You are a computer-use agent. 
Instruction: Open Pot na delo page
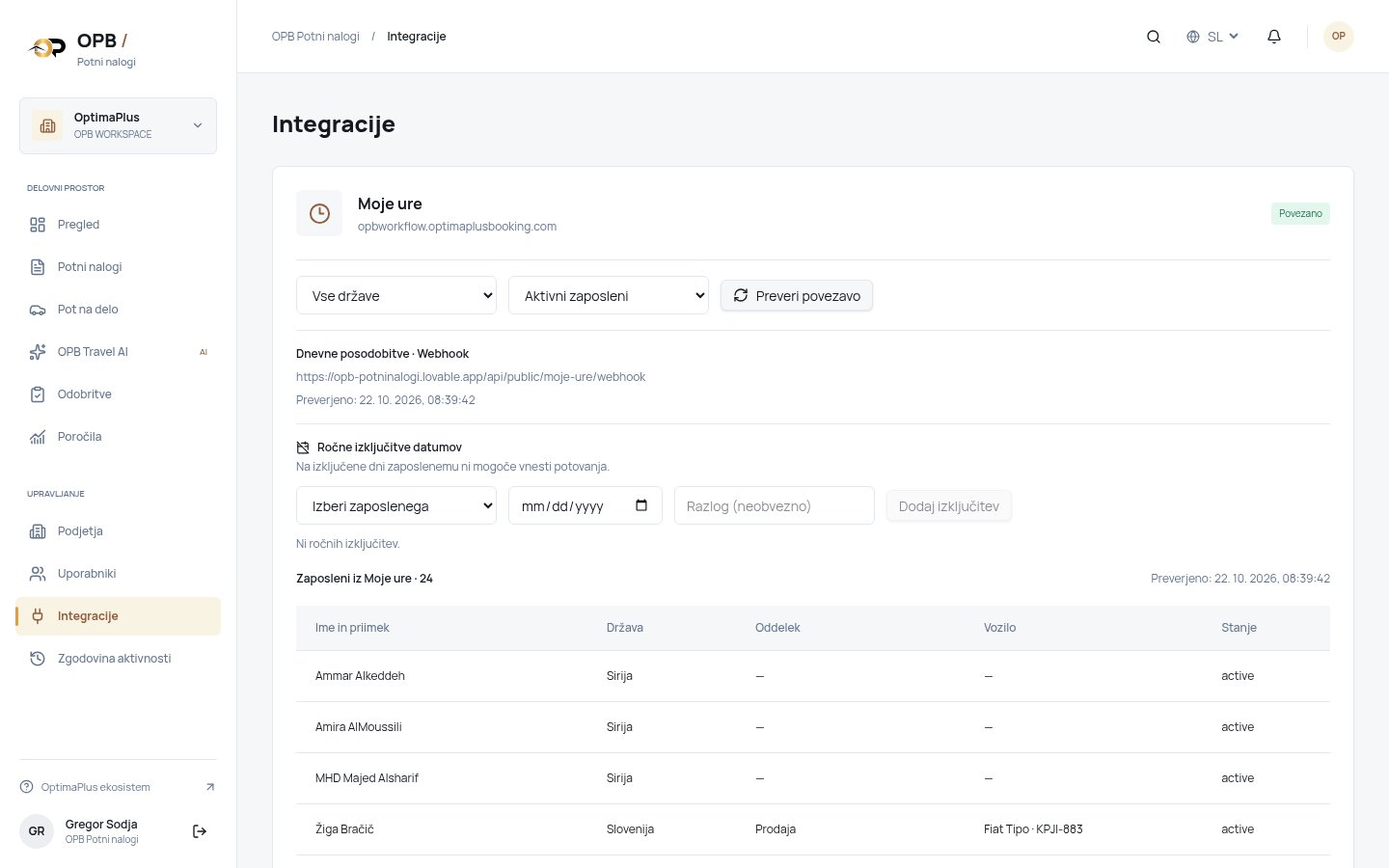[118, 310]
